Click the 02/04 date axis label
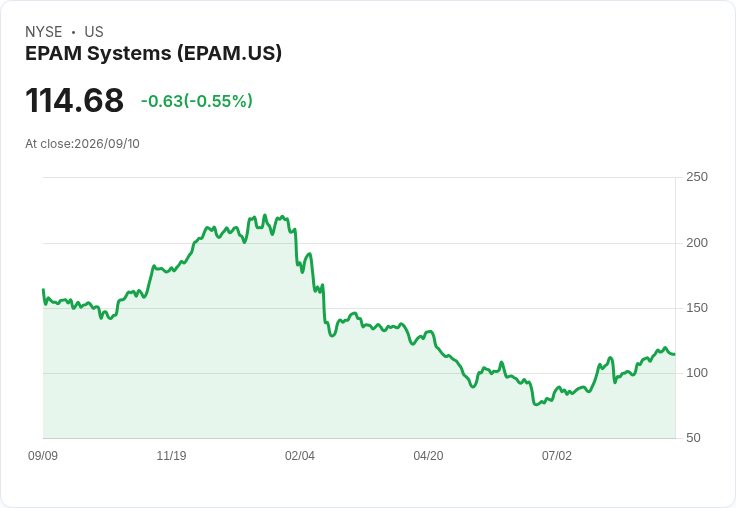The width and height of the screenshot is (736, 508). 300,456
